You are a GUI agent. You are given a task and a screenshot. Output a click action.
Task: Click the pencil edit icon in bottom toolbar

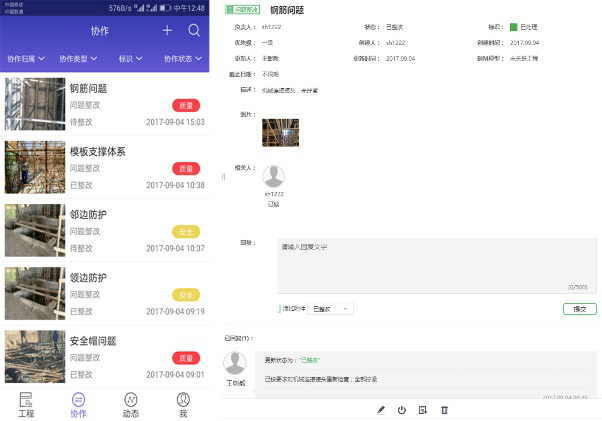coord(380,410)
